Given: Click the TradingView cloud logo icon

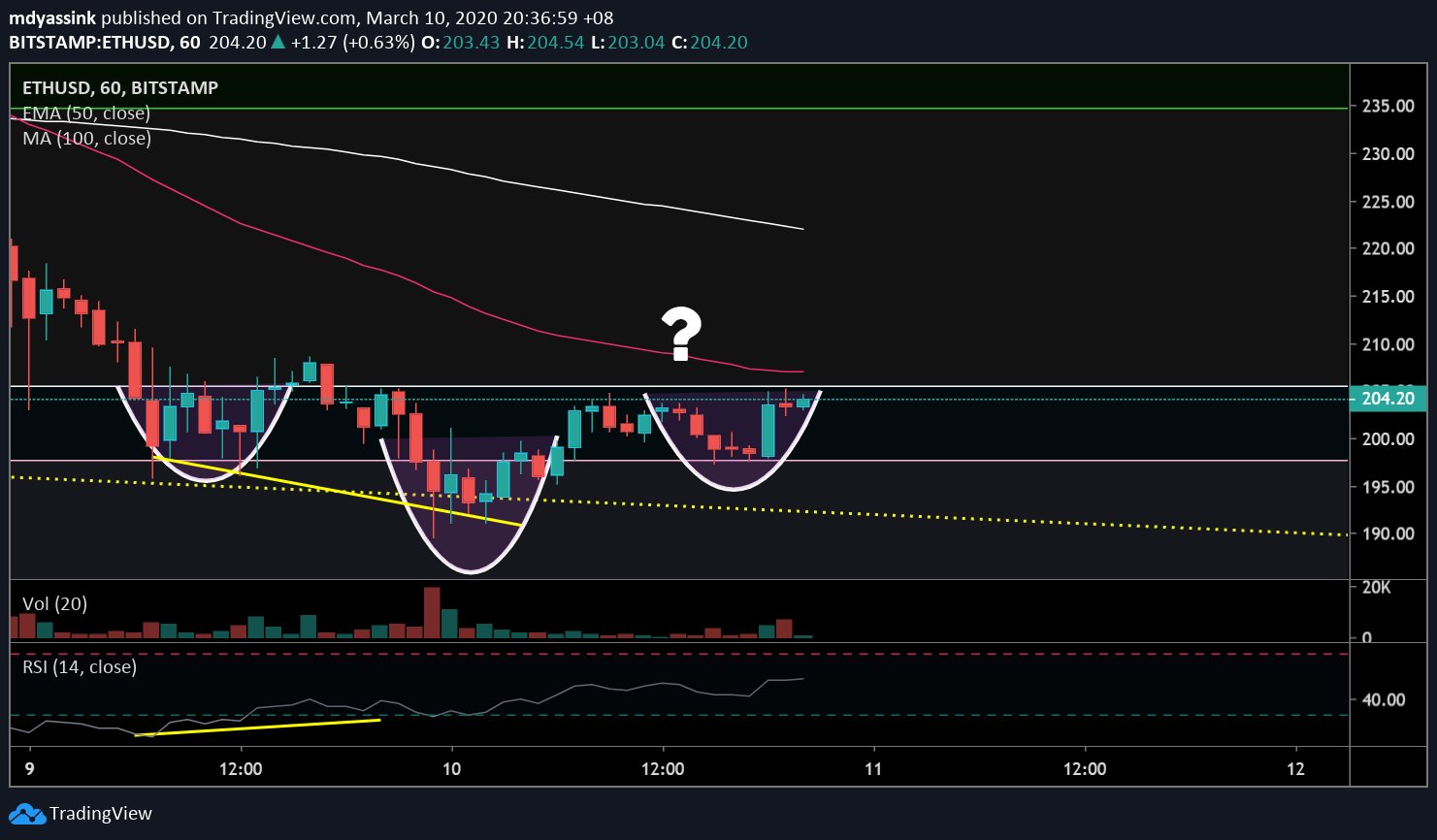Looking at the screenshot, I should [x=27, y=814].
